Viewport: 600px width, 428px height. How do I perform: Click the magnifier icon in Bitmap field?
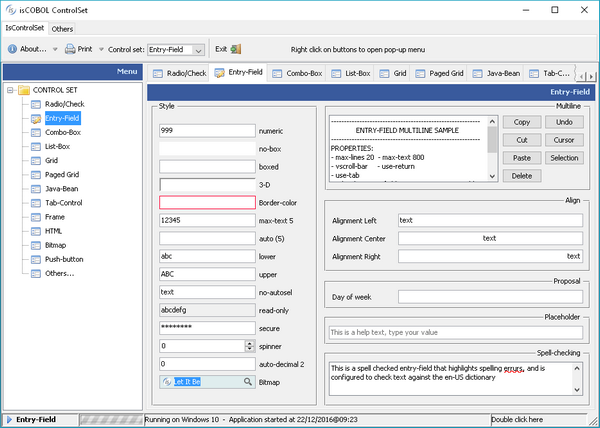246,382
